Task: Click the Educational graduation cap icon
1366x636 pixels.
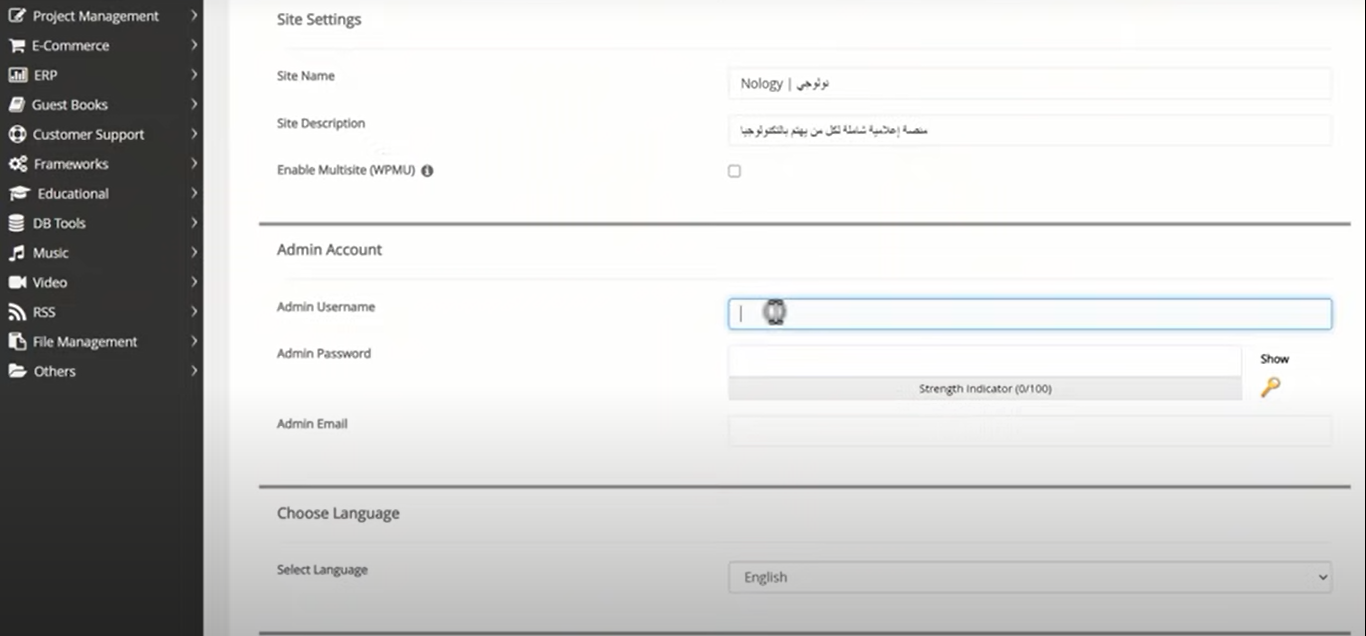Action: pos(19,193)
